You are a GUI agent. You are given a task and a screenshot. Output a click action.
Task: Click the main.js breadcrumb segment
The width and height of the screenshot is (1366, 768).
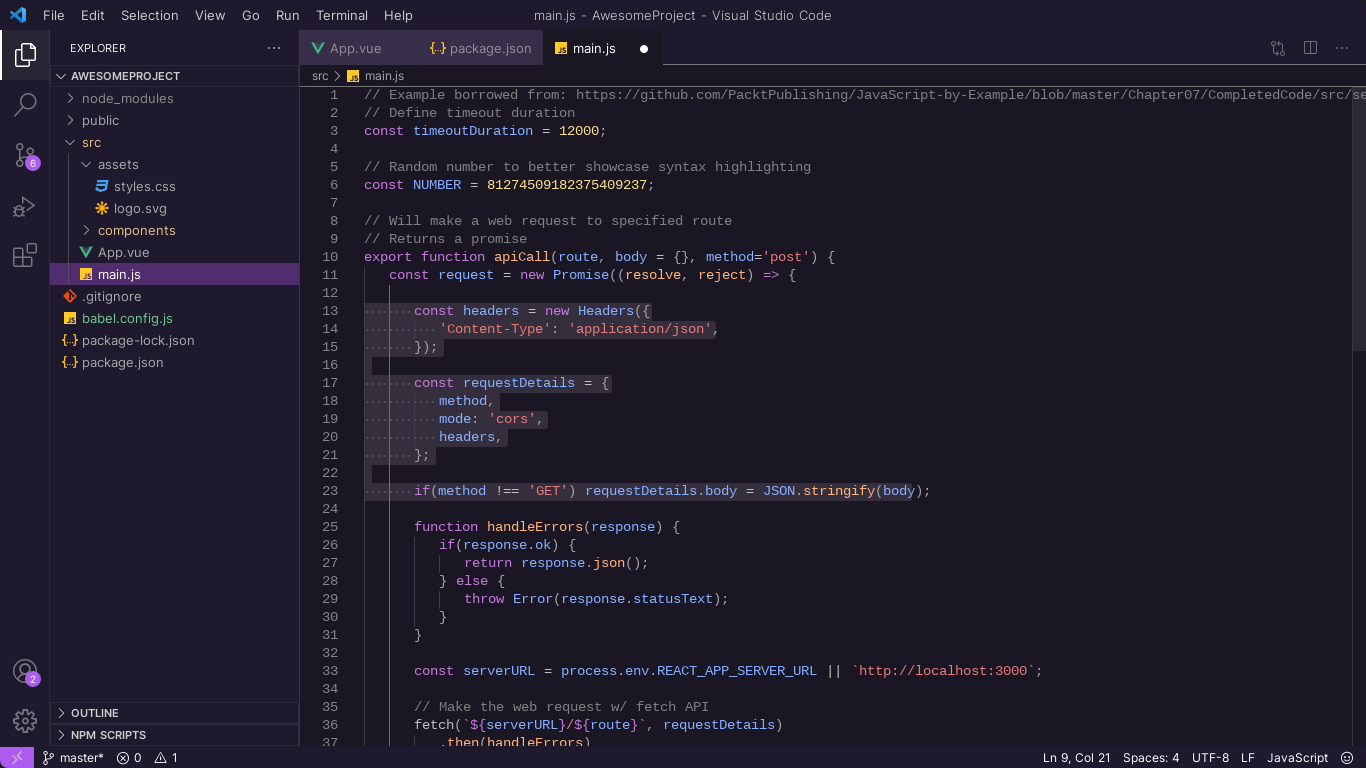pos(376,76)
